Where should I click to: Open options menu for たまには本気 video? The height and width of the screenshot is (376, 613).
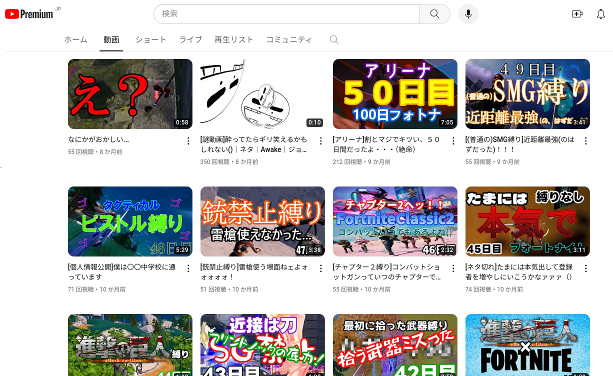pyautogui.click(x=586, y=269)
